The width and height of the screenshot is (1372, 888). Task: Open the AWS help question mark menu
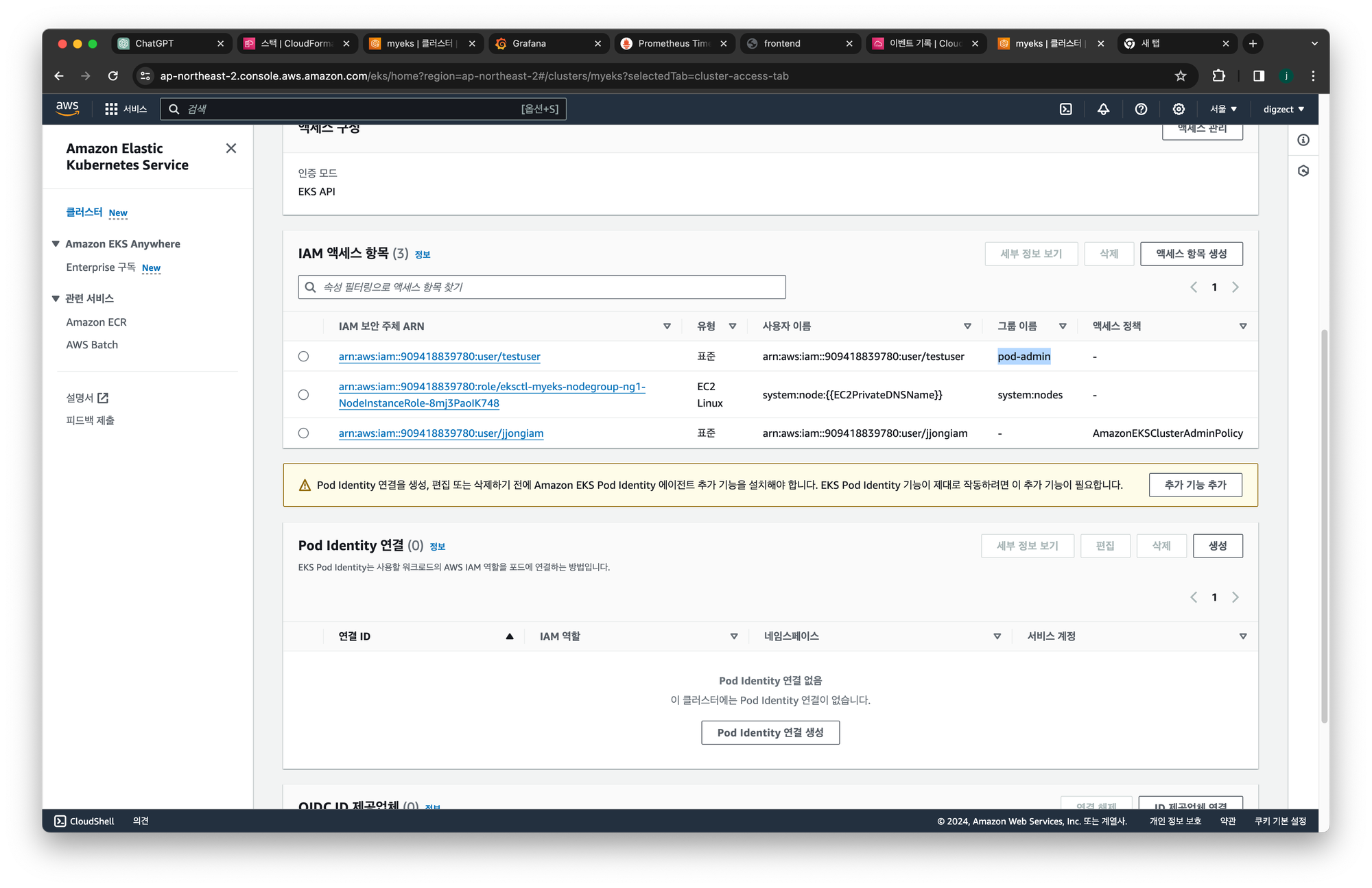click(1141, 109)
